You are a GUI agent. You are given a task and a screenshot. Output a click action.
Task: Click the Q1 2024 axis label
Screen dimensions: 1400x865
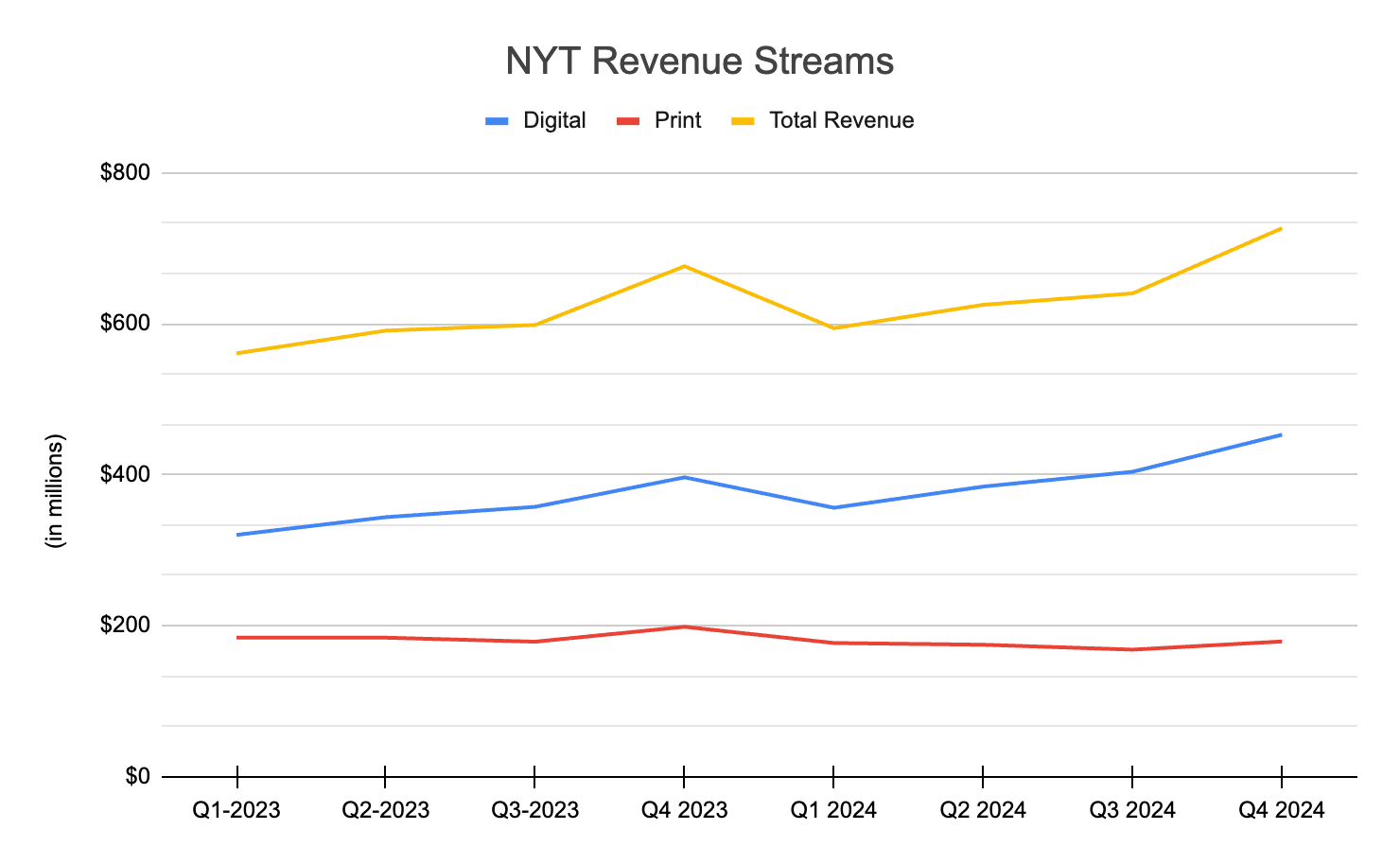point(833,810)
